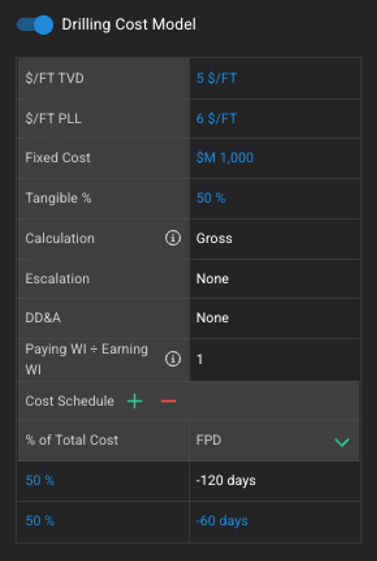Expand the FPD dropdown chevron
The height and width of the screenshot is (561, 377).
pyautogui.click(x=342, y=442)
